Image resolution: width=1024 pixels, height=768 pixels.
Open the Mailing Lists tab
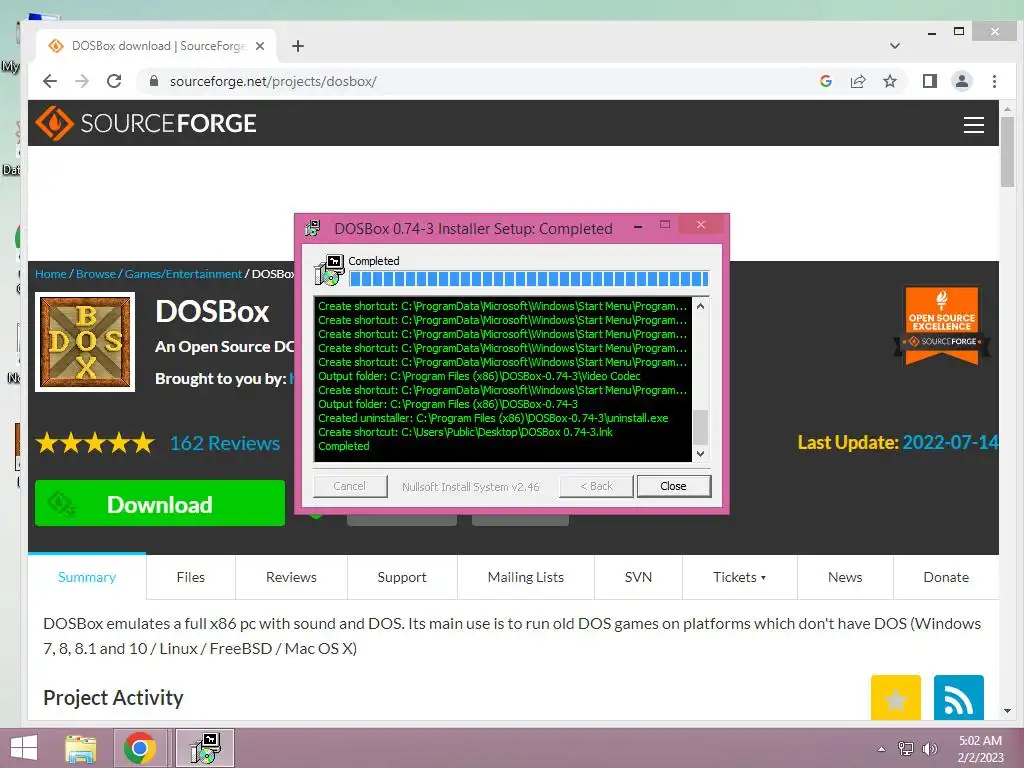526,577
